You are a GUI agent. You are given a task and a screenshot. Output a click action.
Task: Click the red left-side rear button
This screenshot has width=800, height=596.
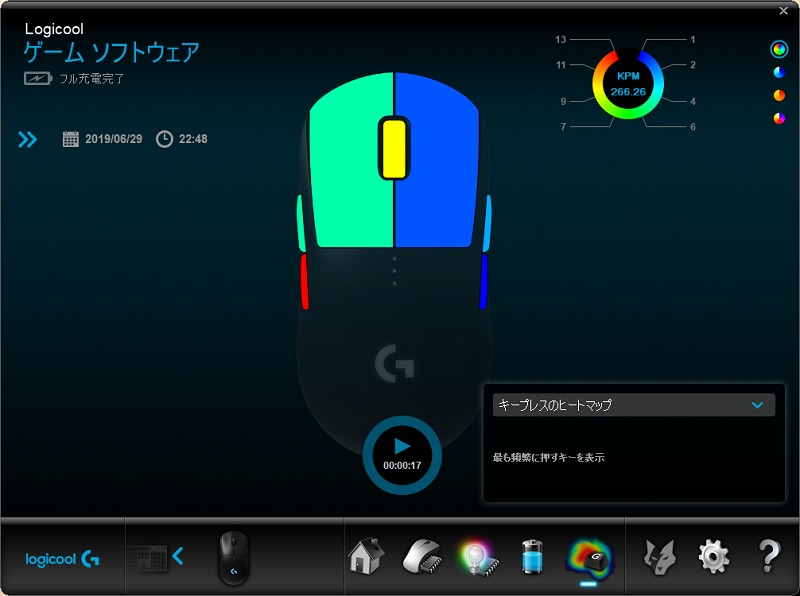point(305,282)
